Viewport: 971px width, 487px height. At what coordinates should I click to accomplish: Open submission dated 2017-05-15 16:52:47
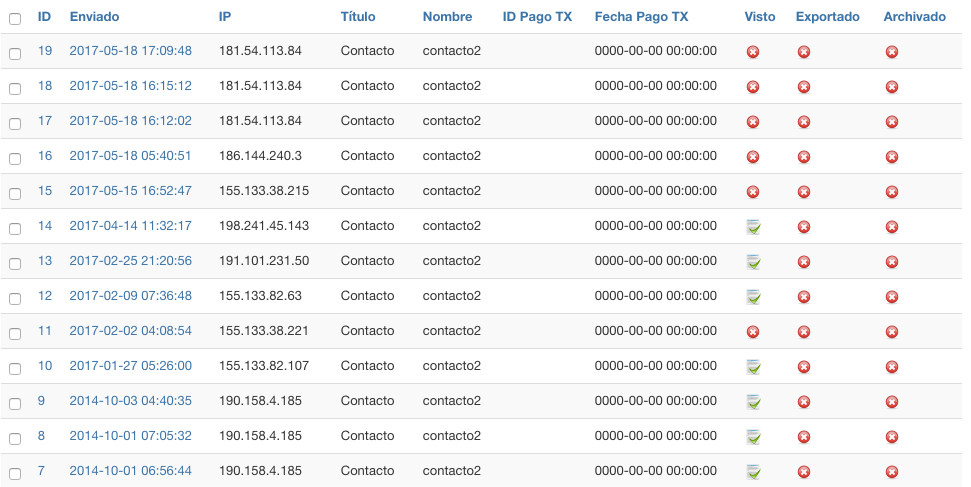click(x=131, y=191)
